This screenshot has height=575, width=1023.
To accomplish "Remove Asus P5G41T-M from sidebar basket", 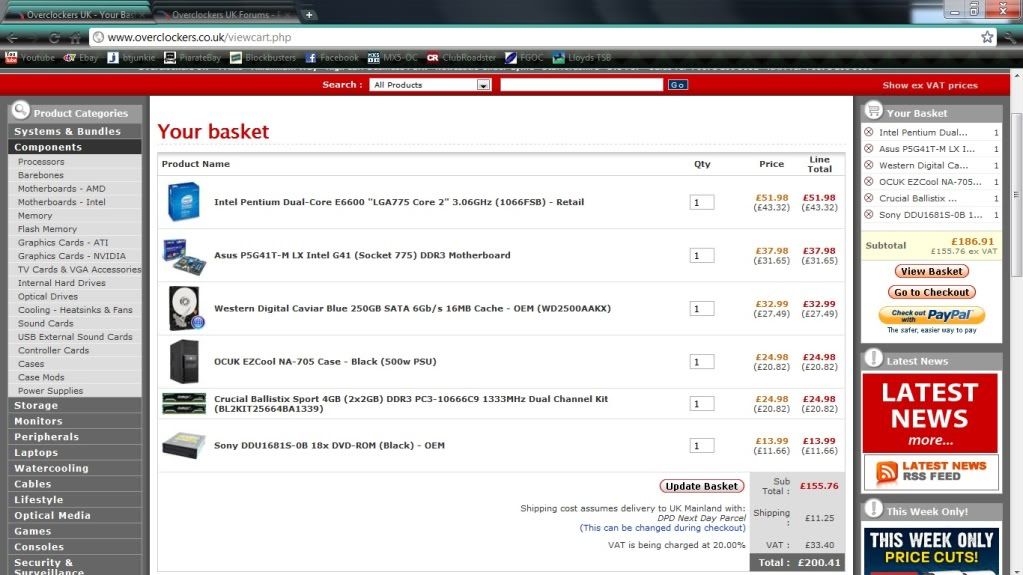I will (868, 149).
